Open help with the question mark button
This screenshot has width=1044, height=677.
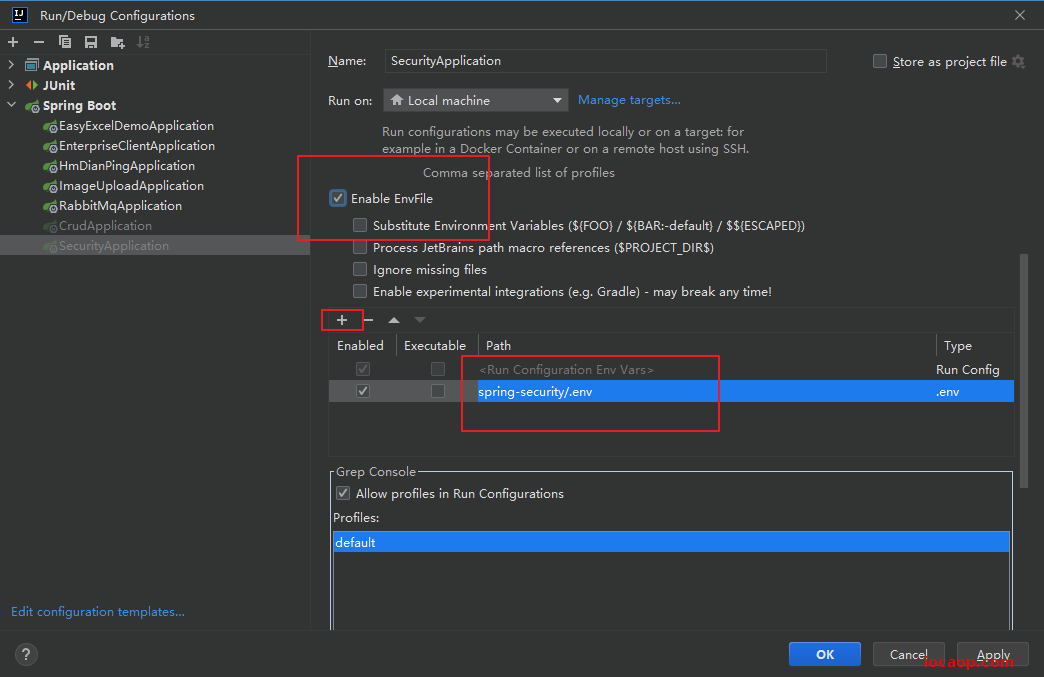(26, 654)
